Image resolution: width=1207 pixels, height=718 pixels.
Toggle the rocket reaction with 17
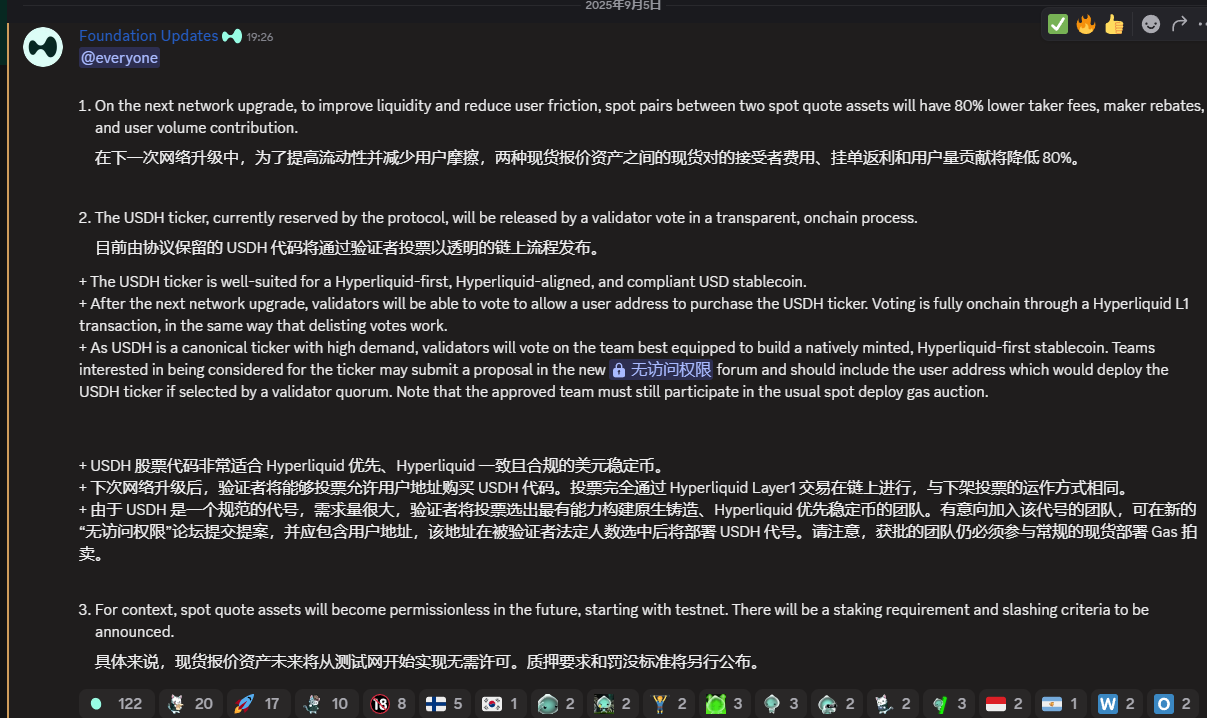click(x=257, y=704)
